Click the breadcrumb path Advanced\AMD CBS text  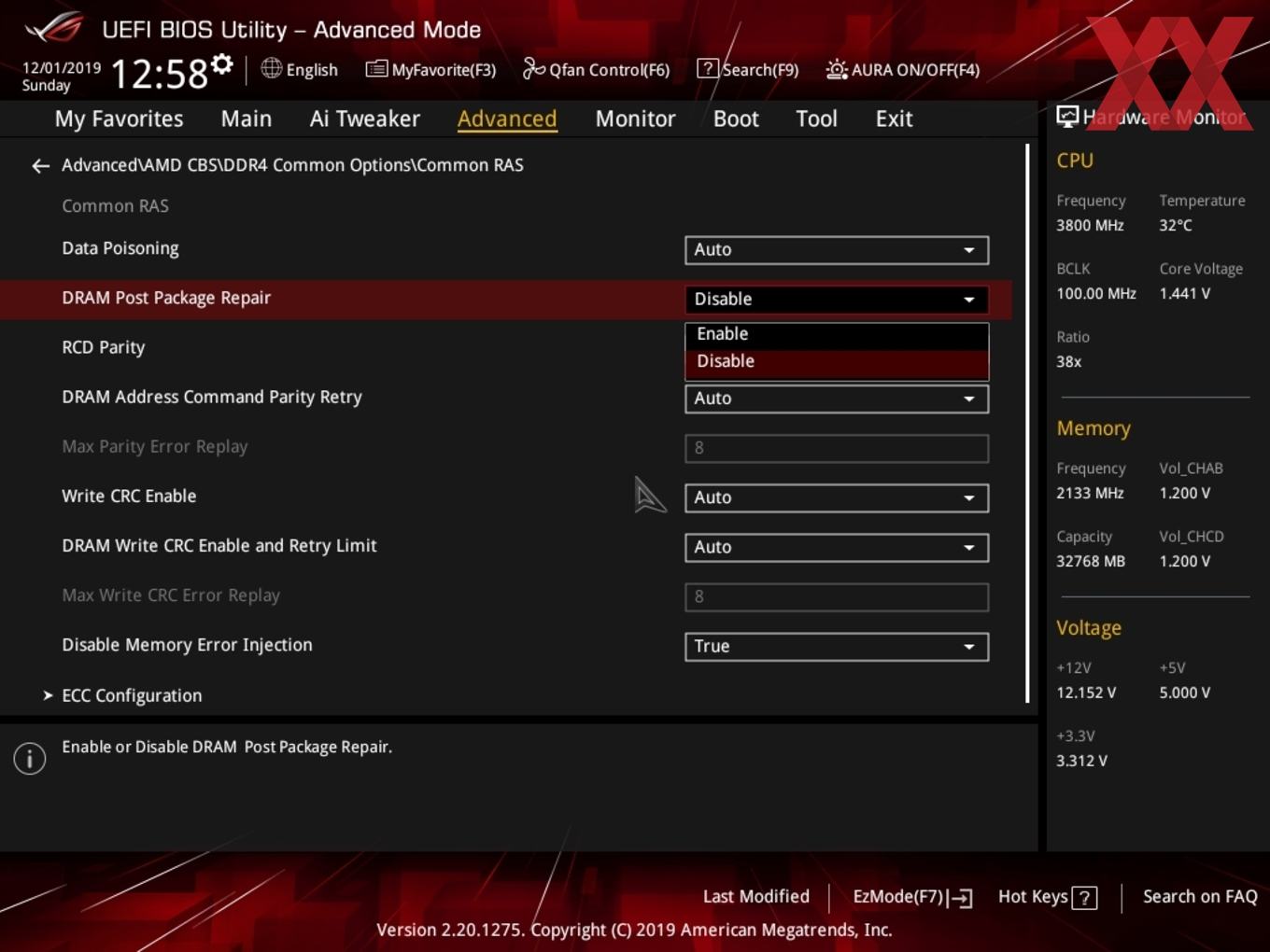pyautogui.click(x=292, y=165)
